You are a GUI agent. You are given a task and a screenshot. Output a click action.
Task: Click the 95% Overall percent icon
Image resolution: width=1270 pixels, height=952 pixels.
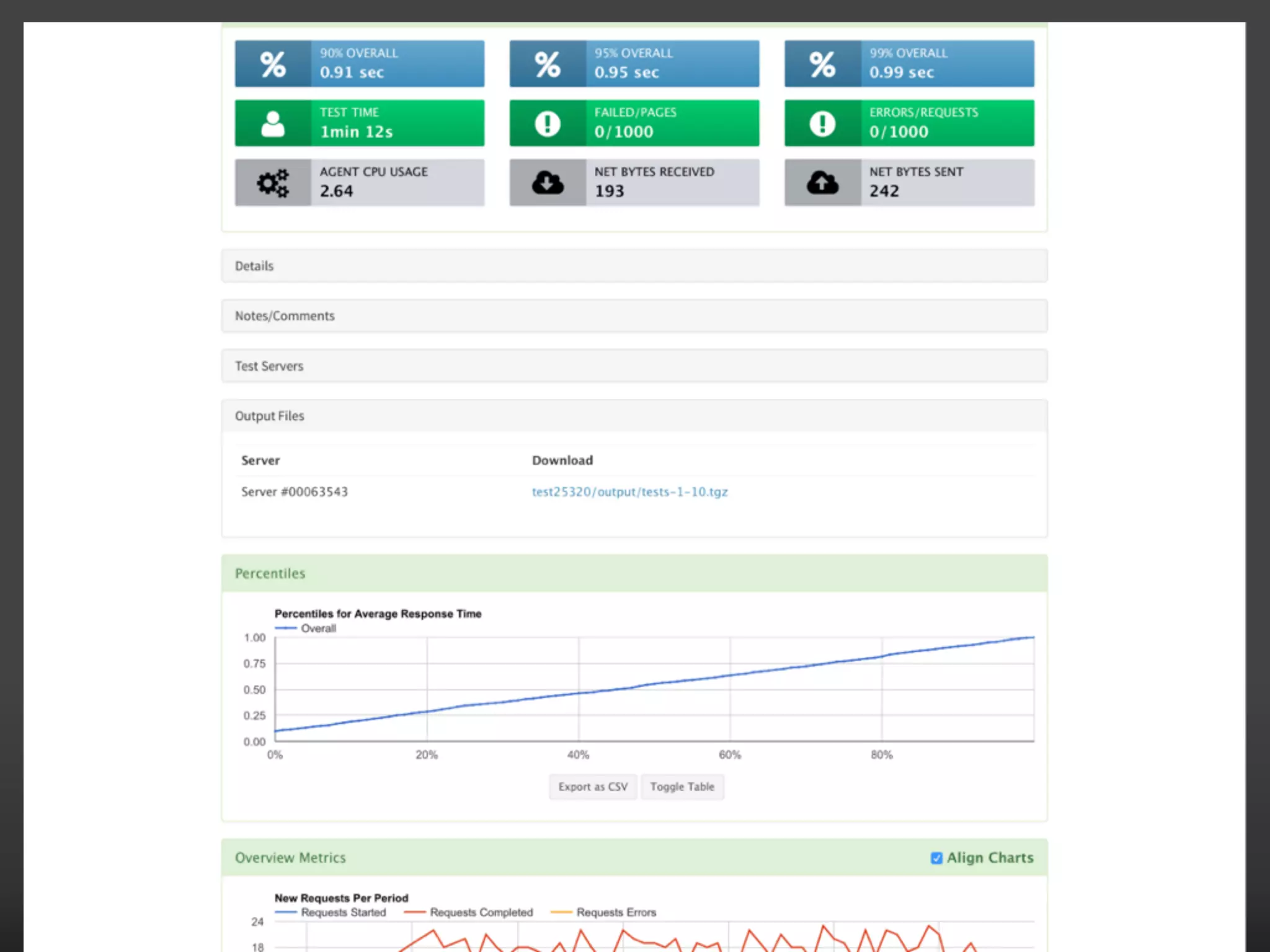pyautogui.click(x=548, y=64)
